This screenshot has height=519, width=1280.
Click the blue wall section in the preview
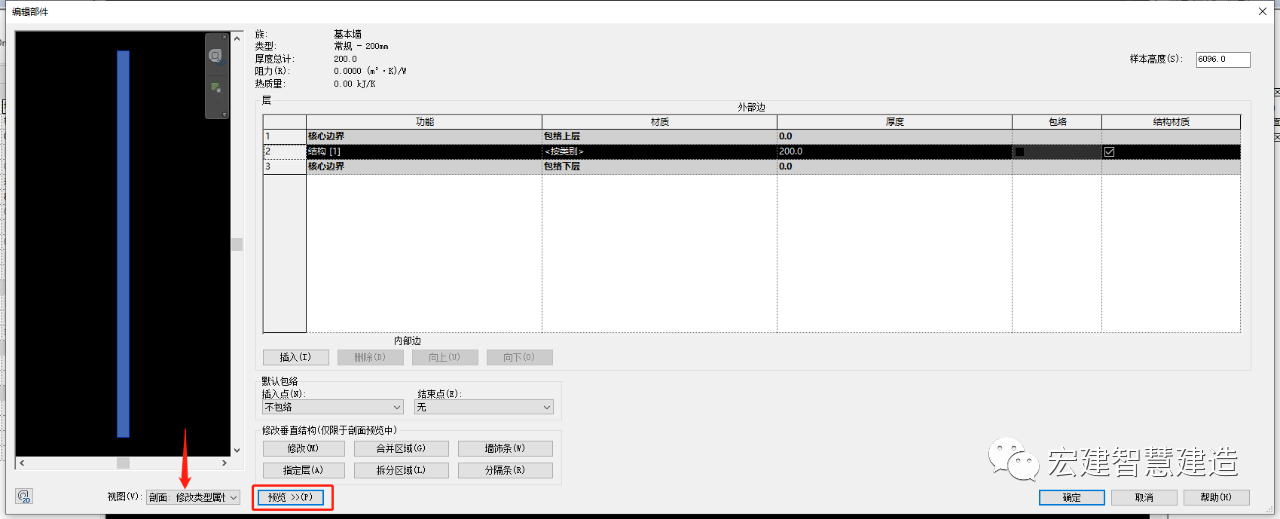(123, 244)
